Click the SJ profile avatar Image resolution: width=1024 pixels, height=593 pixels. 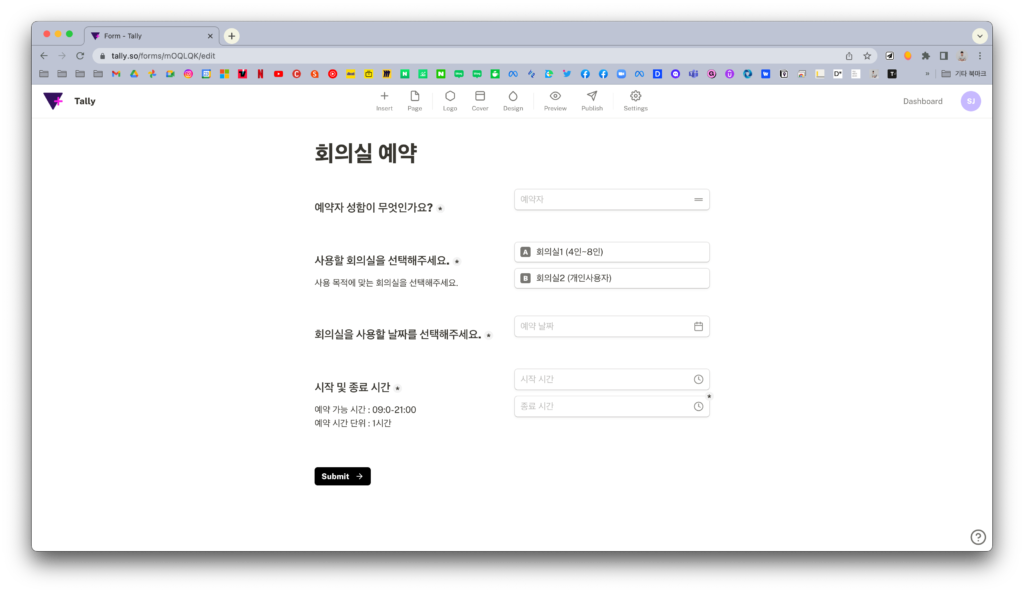[x=970, y=101]
